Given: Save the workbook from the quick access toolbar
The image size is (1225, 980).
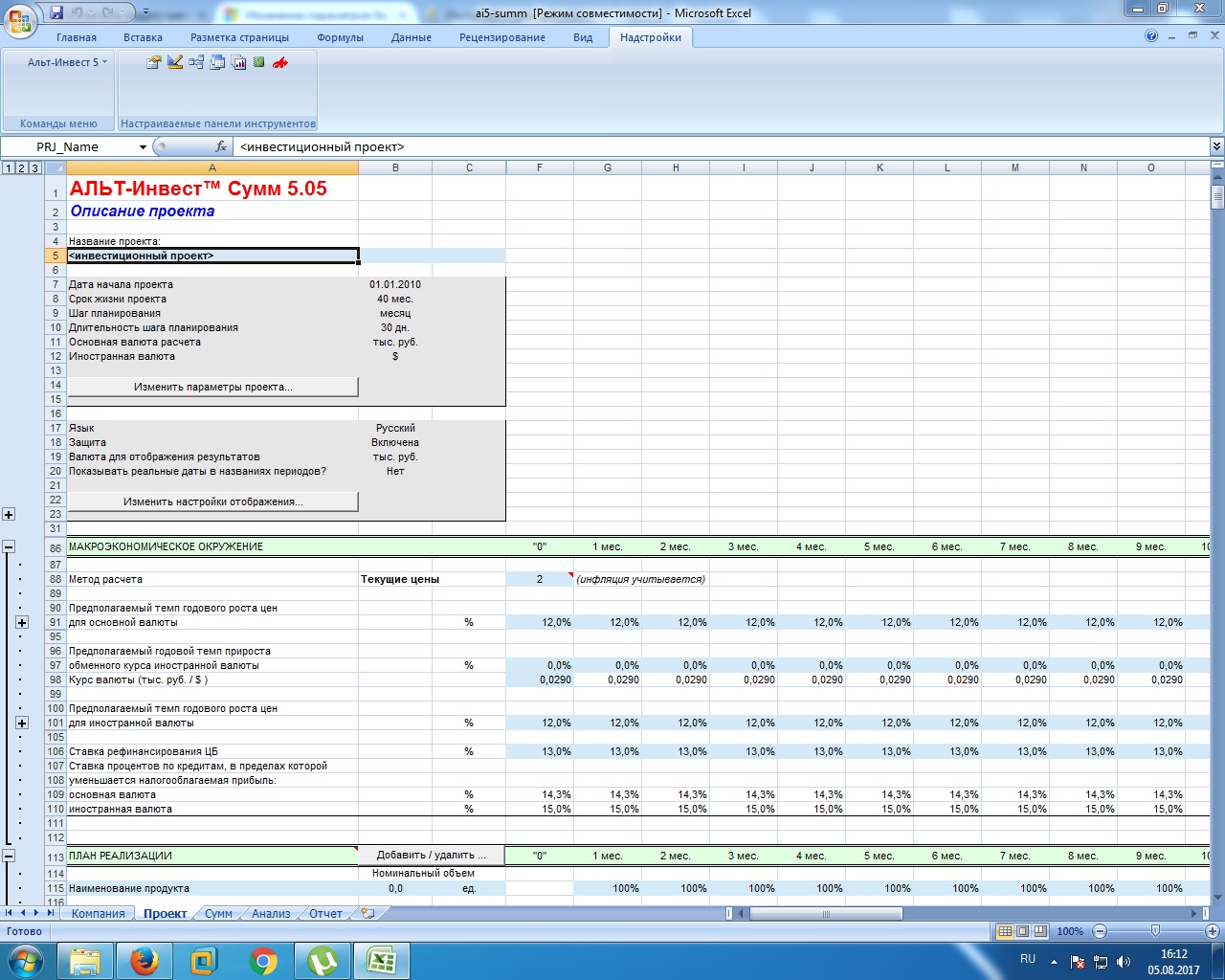Looking at the screenshot, I should pos(56,12).
